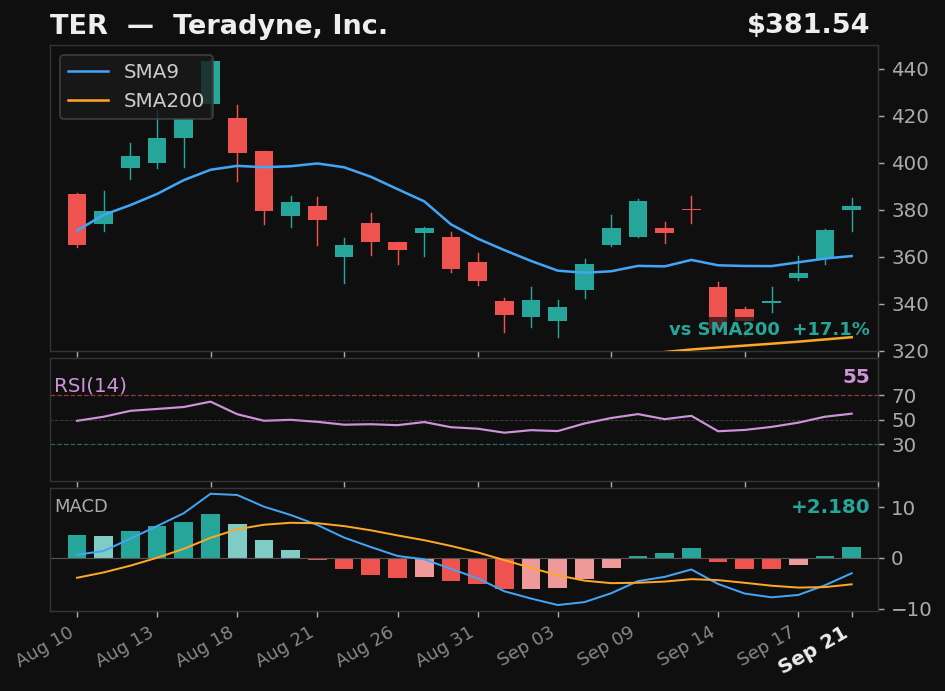945x691 pixels.
Task: Click the 420 price axis label
Action: click(910, 116)
